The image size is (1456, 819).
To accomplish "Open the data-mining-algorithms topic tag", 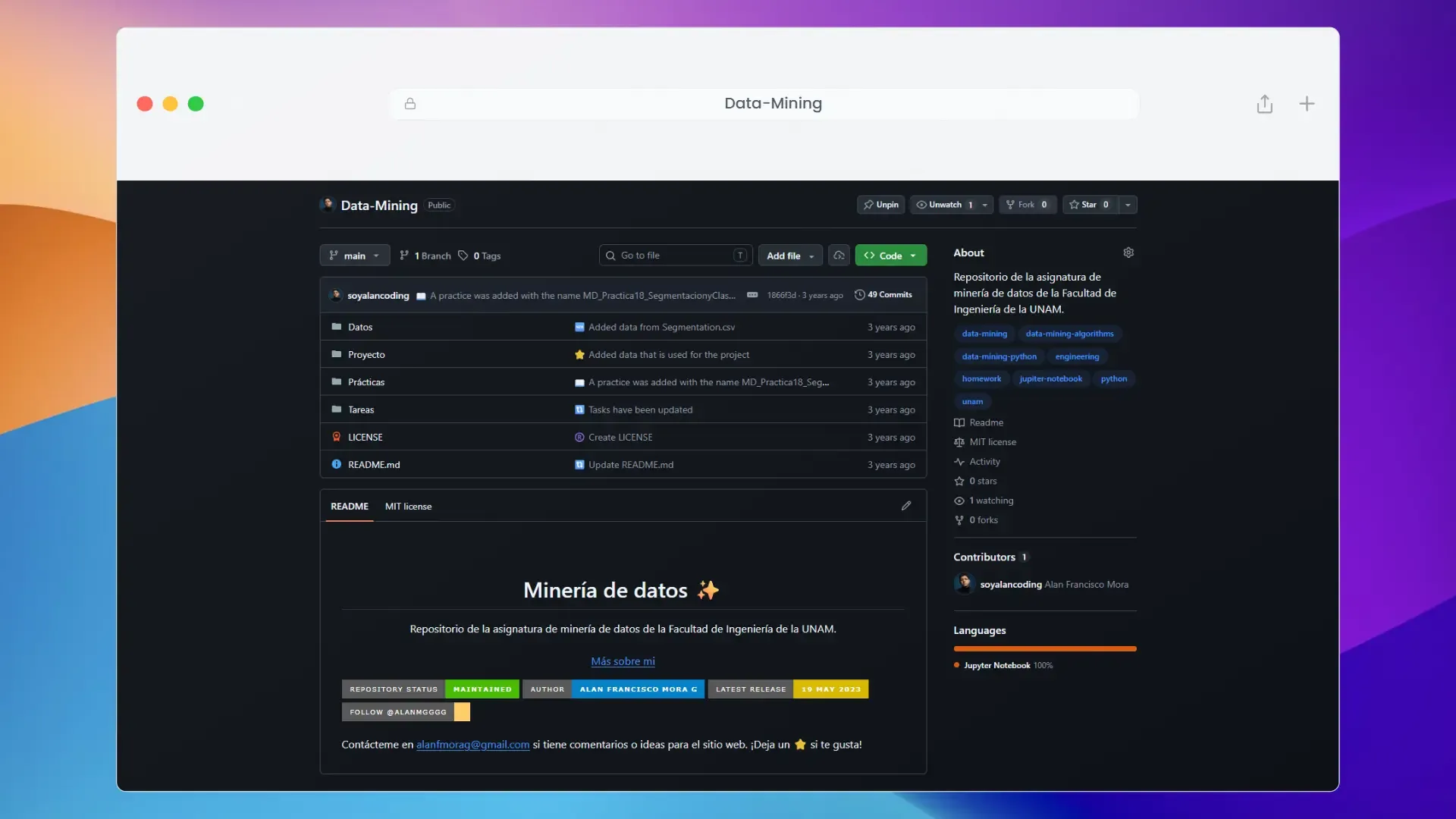I will coord(1069,334).
